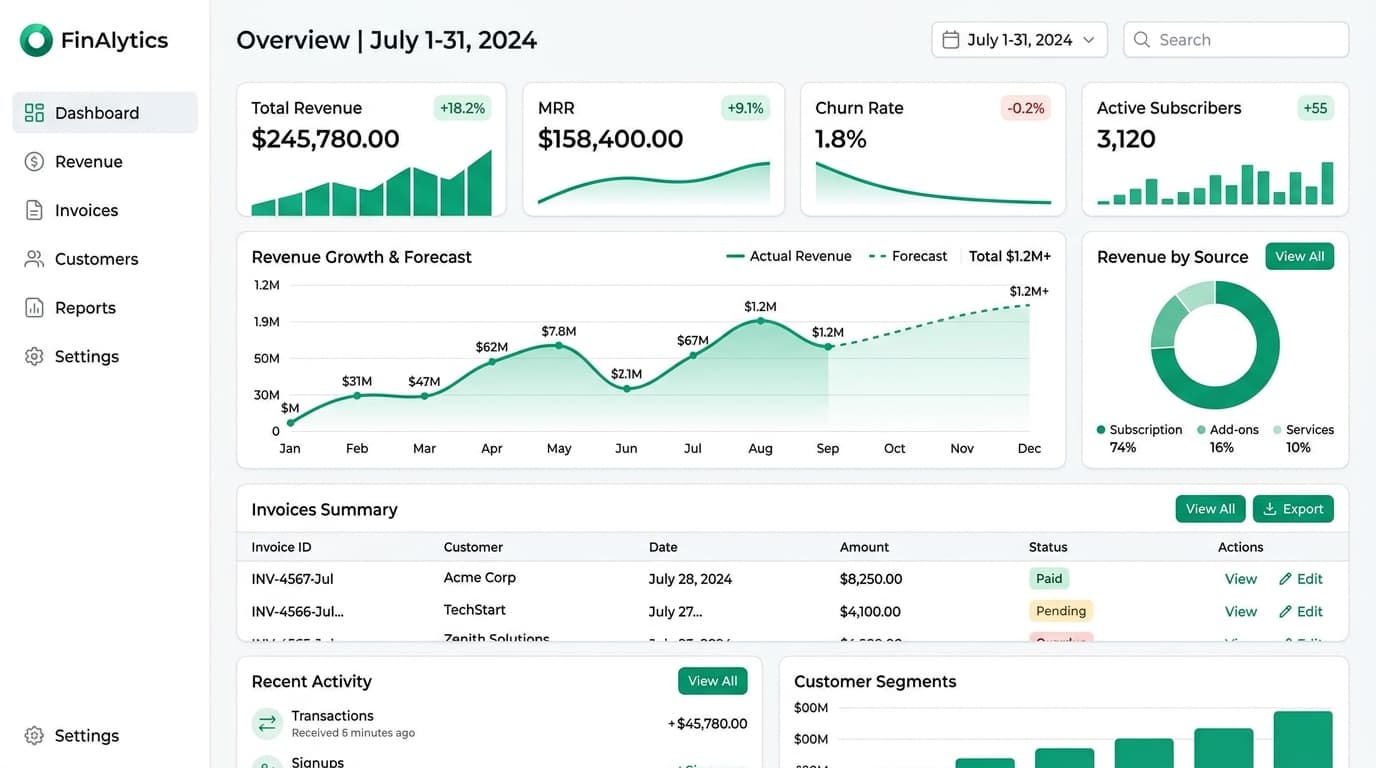This screenshot has height=768, width=1376.
Task: Click the Revenue dollar icon in sidebar
Action: click(34, 162)
